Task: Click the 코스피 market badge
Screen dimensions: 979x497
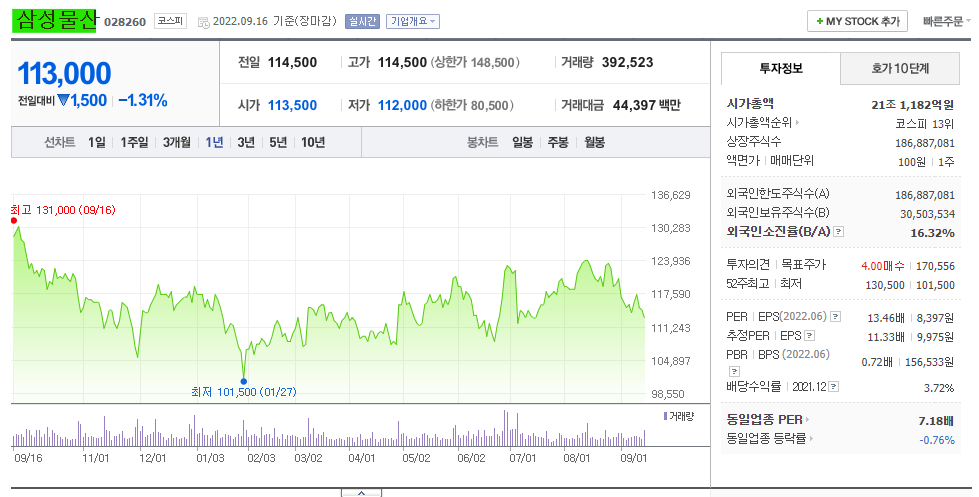Action: [x=170, y=21]
